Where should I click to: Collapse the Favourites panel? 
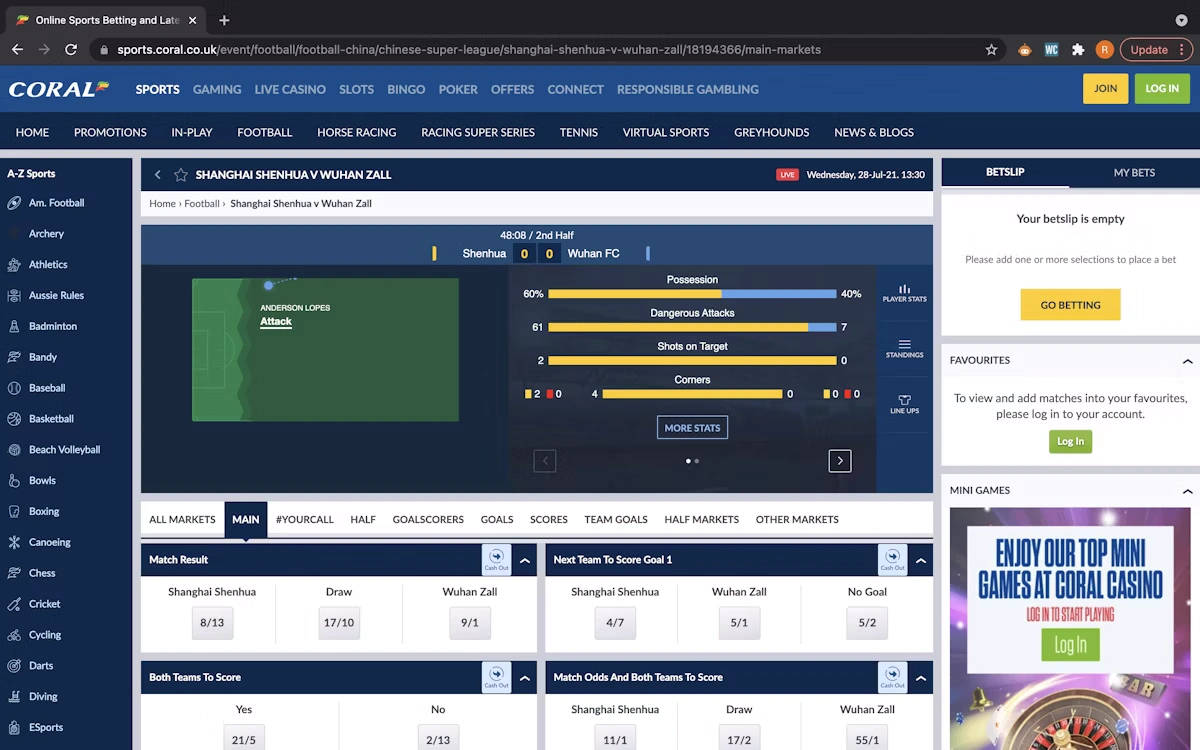point(1187,361)
